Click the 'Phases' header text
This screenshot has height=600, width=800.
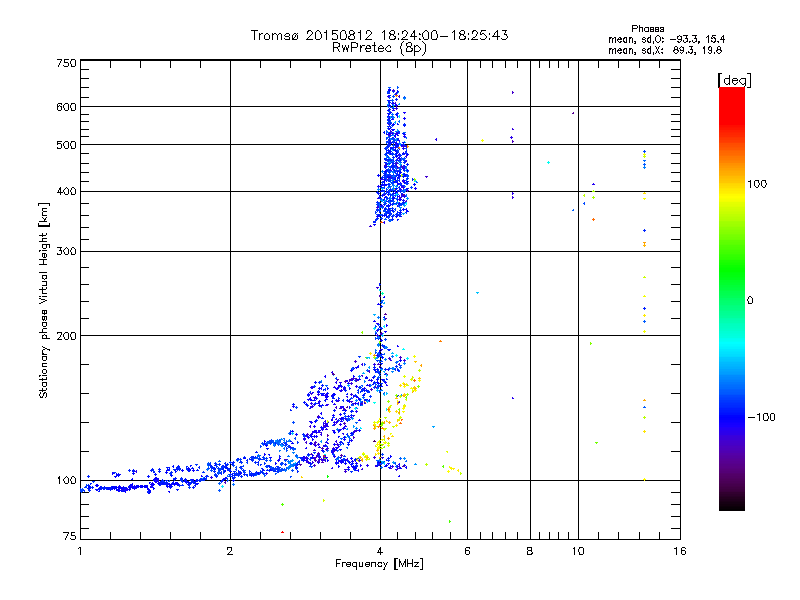(647, 29)
